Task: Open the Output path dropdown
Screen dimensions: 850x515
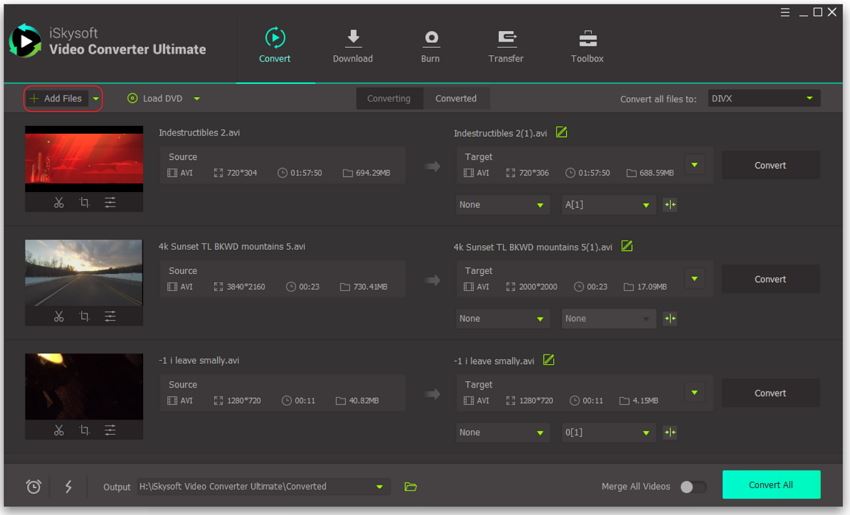Action: 380,487
